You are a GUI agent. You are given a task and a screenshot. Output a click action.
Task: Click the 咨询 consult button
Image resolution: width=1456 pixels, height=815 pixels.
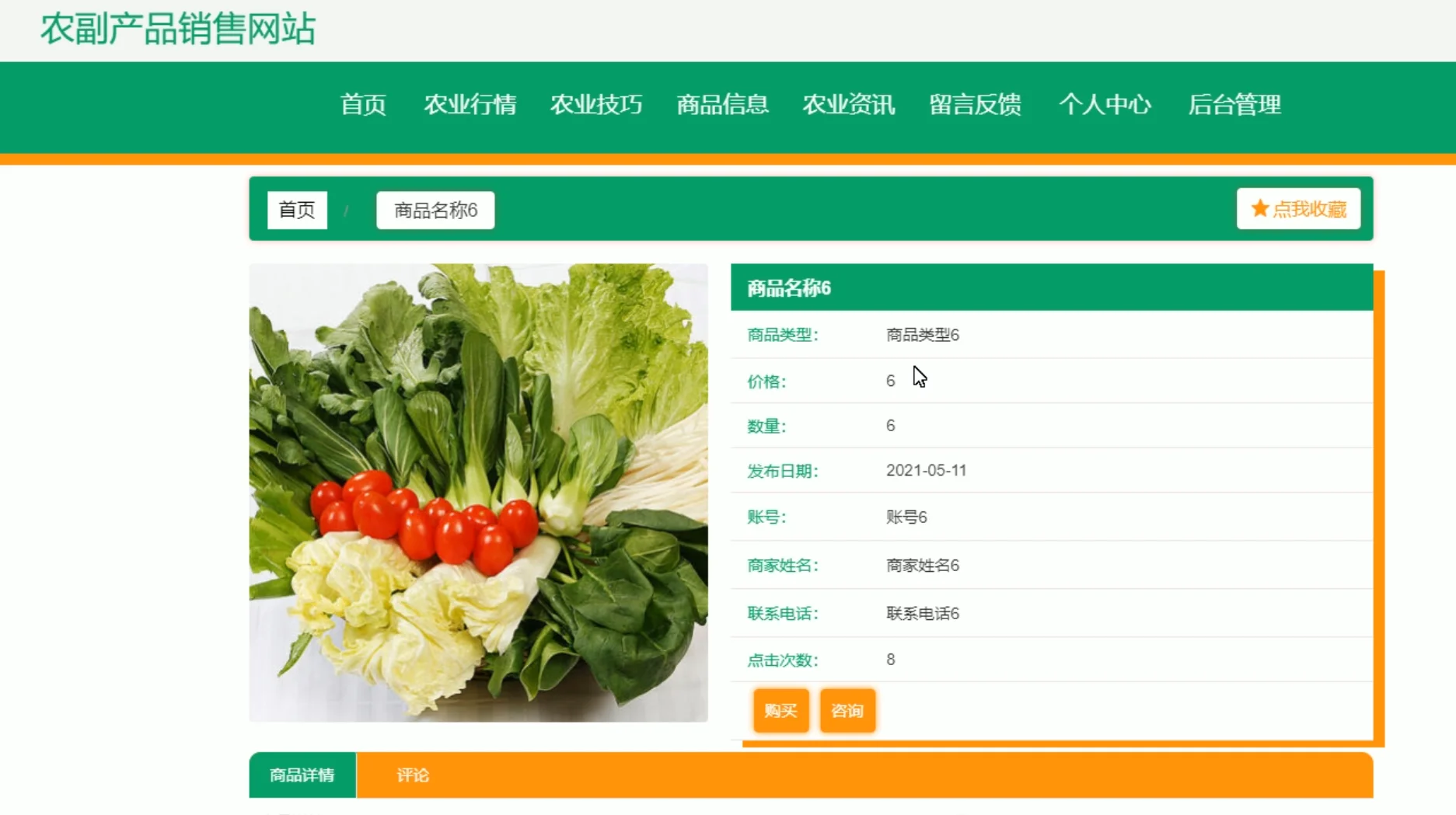click(x=847, y=709)
